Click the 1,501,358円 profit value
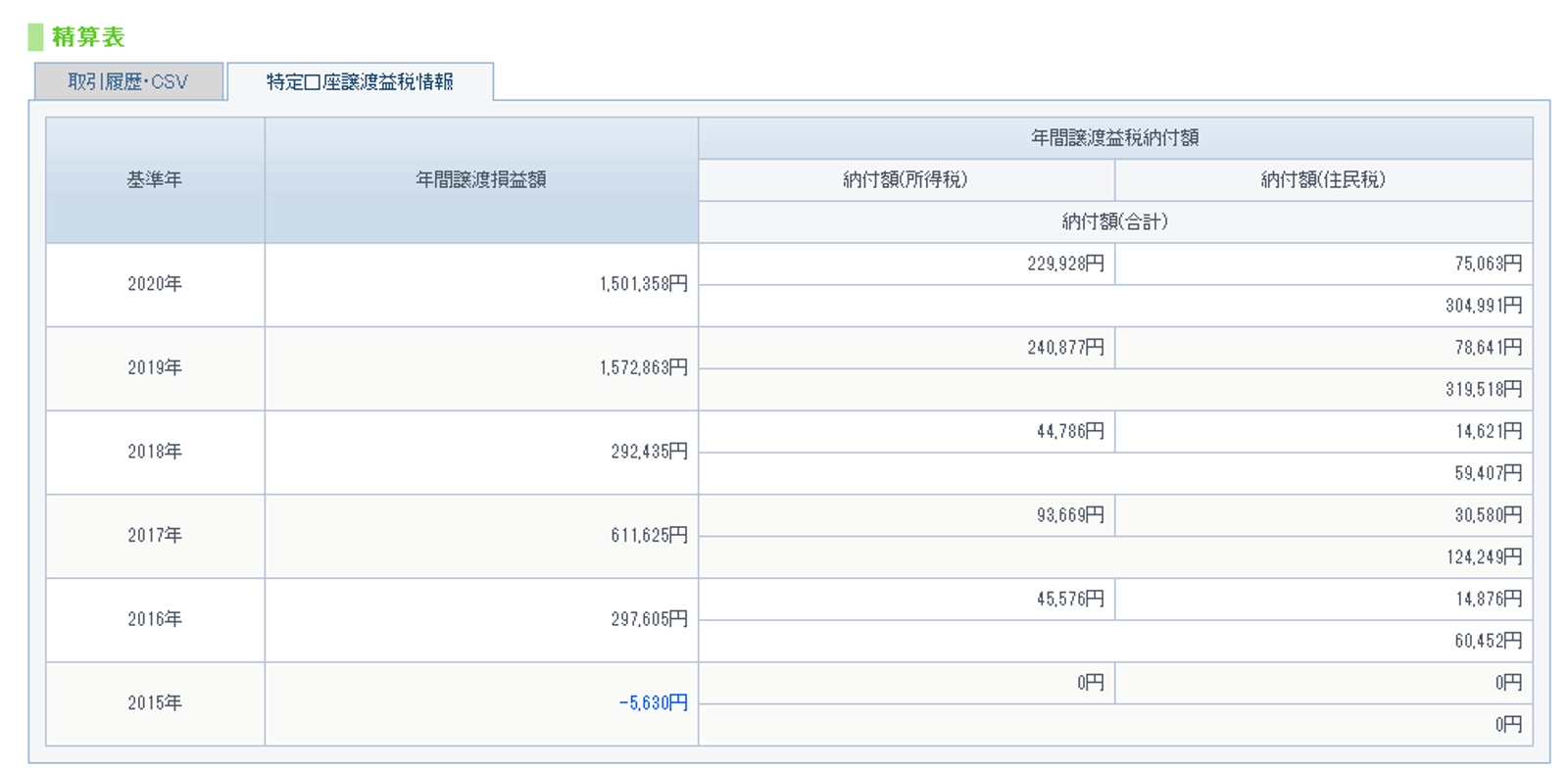 point(644,284)
